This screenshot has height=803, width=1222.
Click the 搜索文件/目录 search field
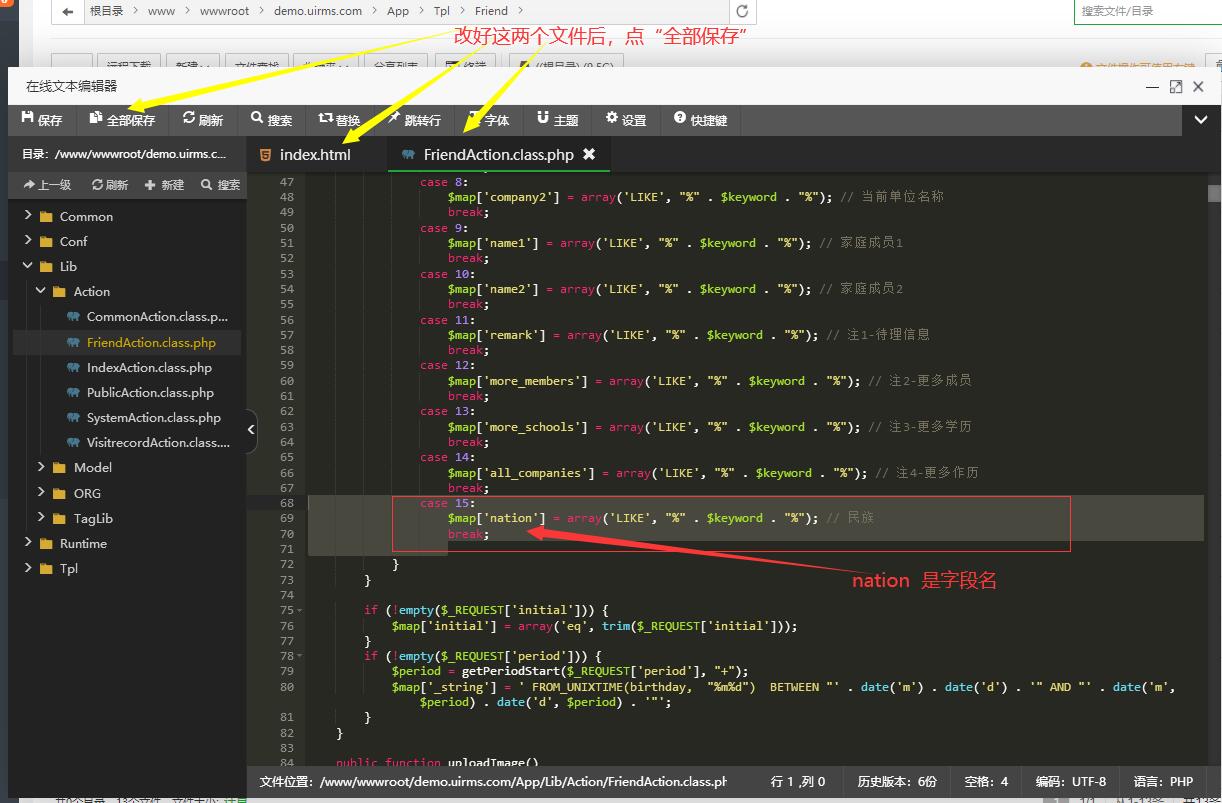pyautogui.click(x=1147, y=11)
